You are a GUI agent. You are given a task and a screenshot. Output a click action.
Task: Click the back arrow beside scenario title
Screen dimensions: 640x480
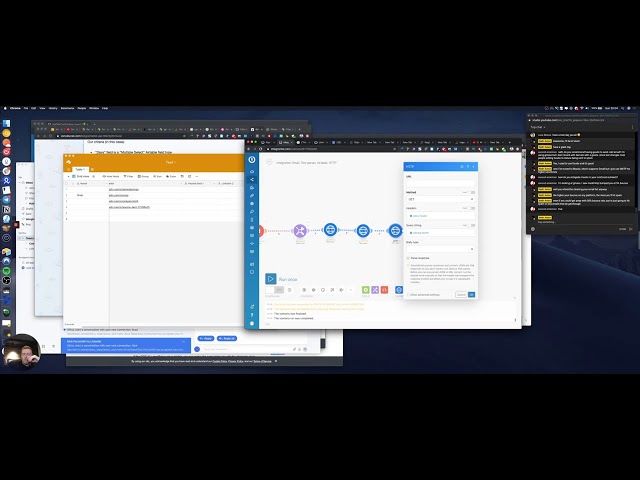click(269, 162)
